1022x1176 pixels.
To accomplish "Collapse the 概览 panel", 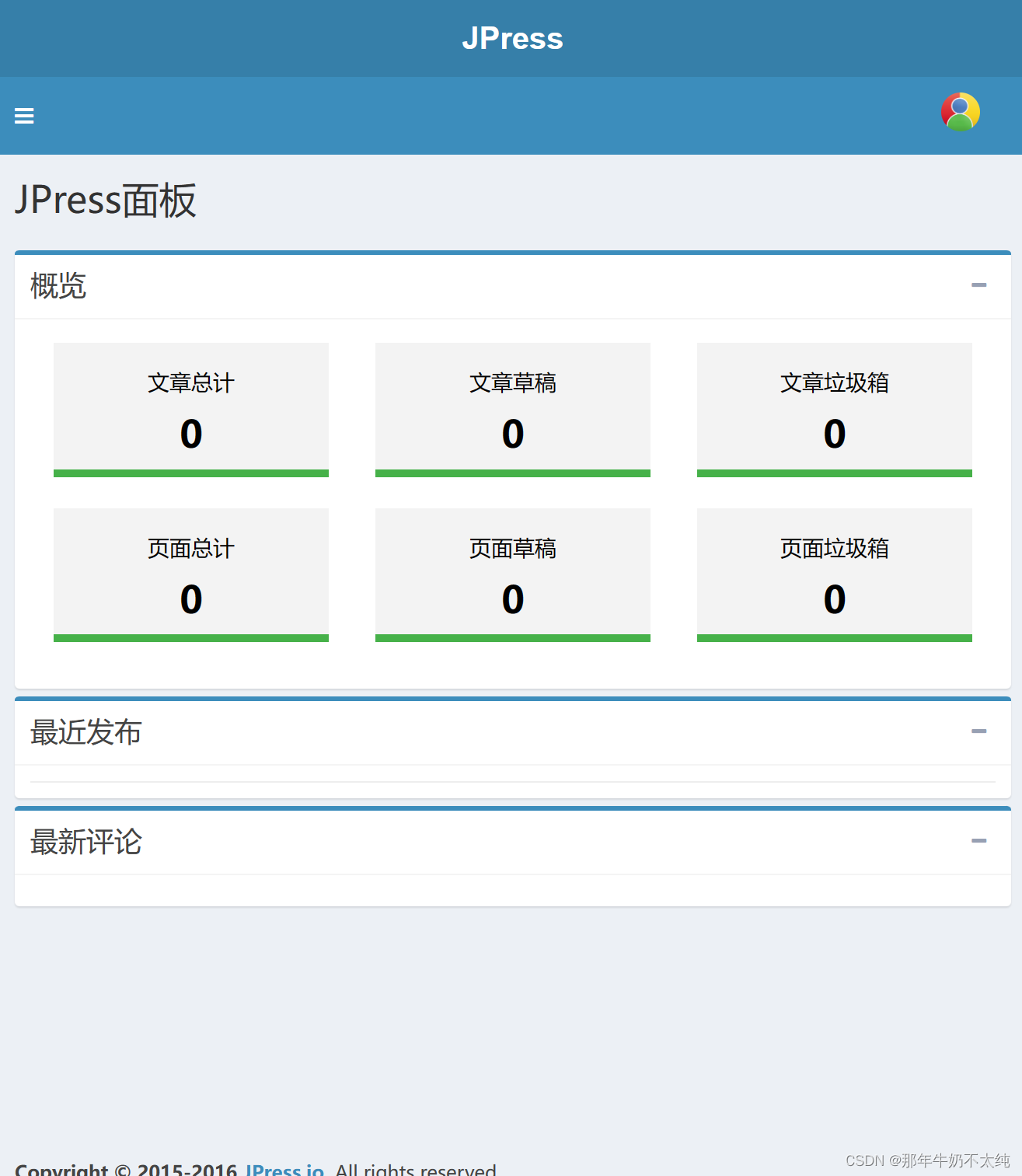I will coord(978,285).
